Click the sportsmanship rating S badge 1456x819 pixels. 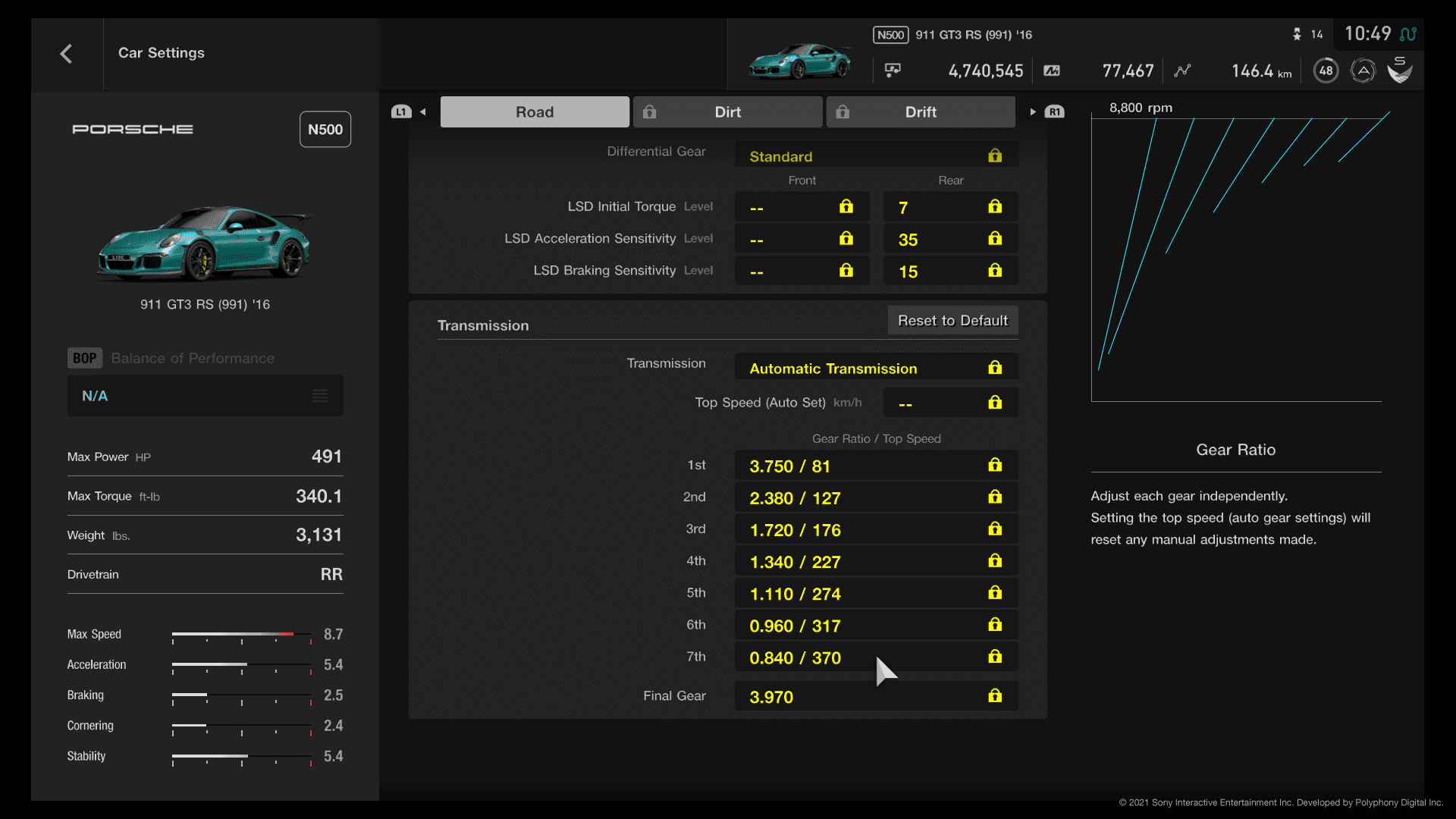[1400, 70]
